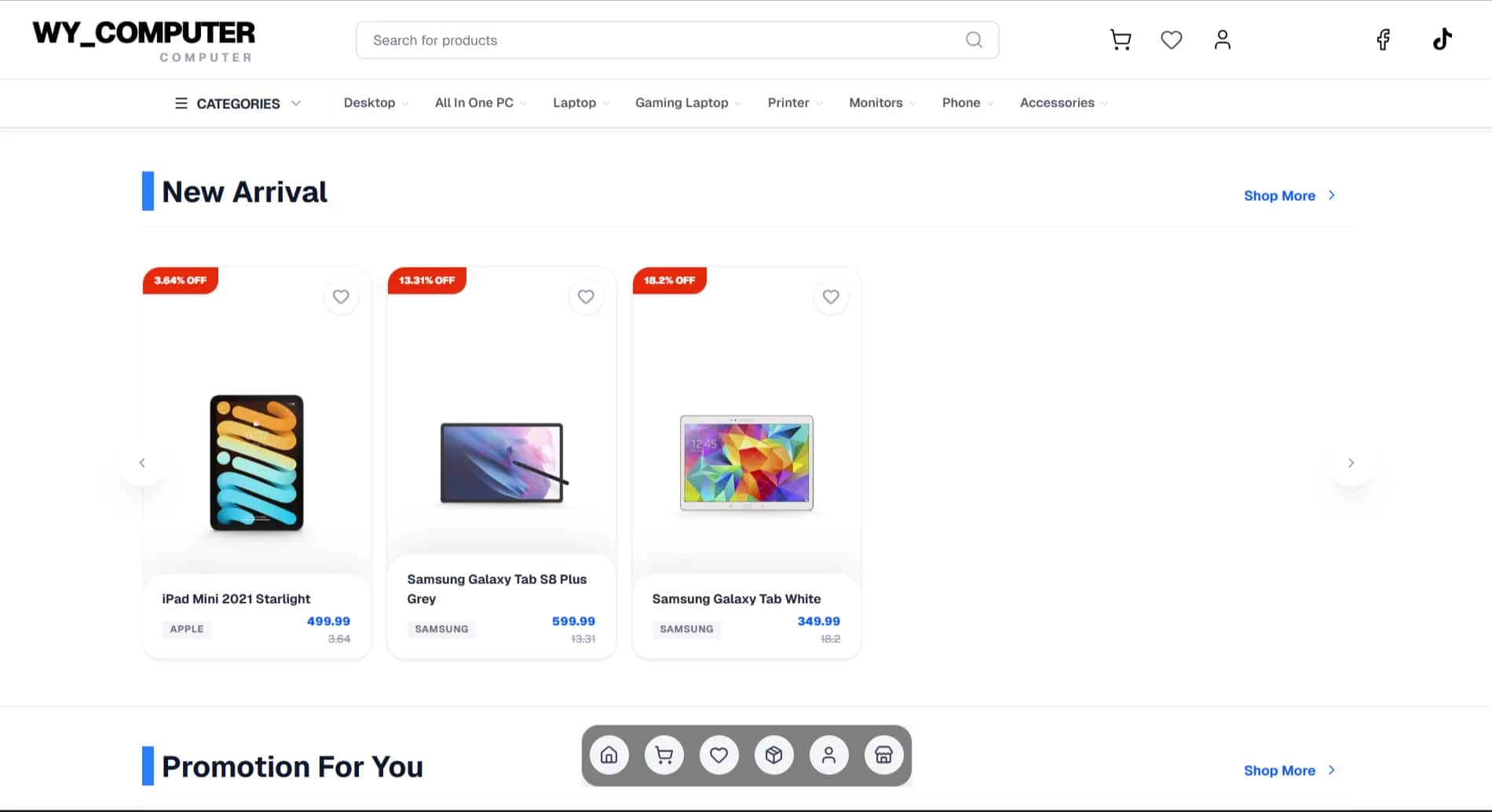The image size is (1492, 812).
Task: Favorite the Samsung Galaxy Tab S8 Plus Grey
Action: click(x=586, y=297)
